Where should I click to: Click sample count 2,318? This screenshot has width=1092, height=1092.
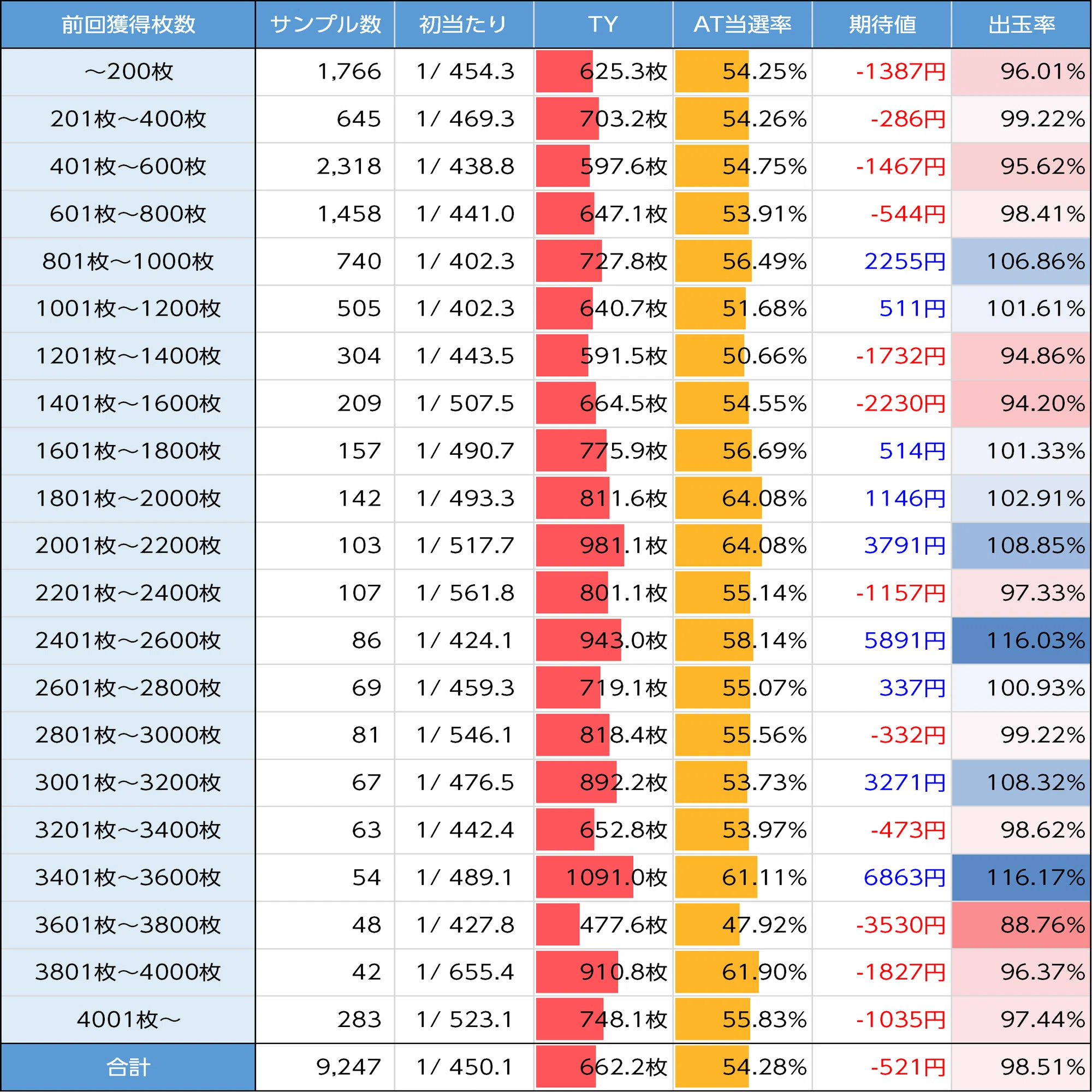click(349, 167)
